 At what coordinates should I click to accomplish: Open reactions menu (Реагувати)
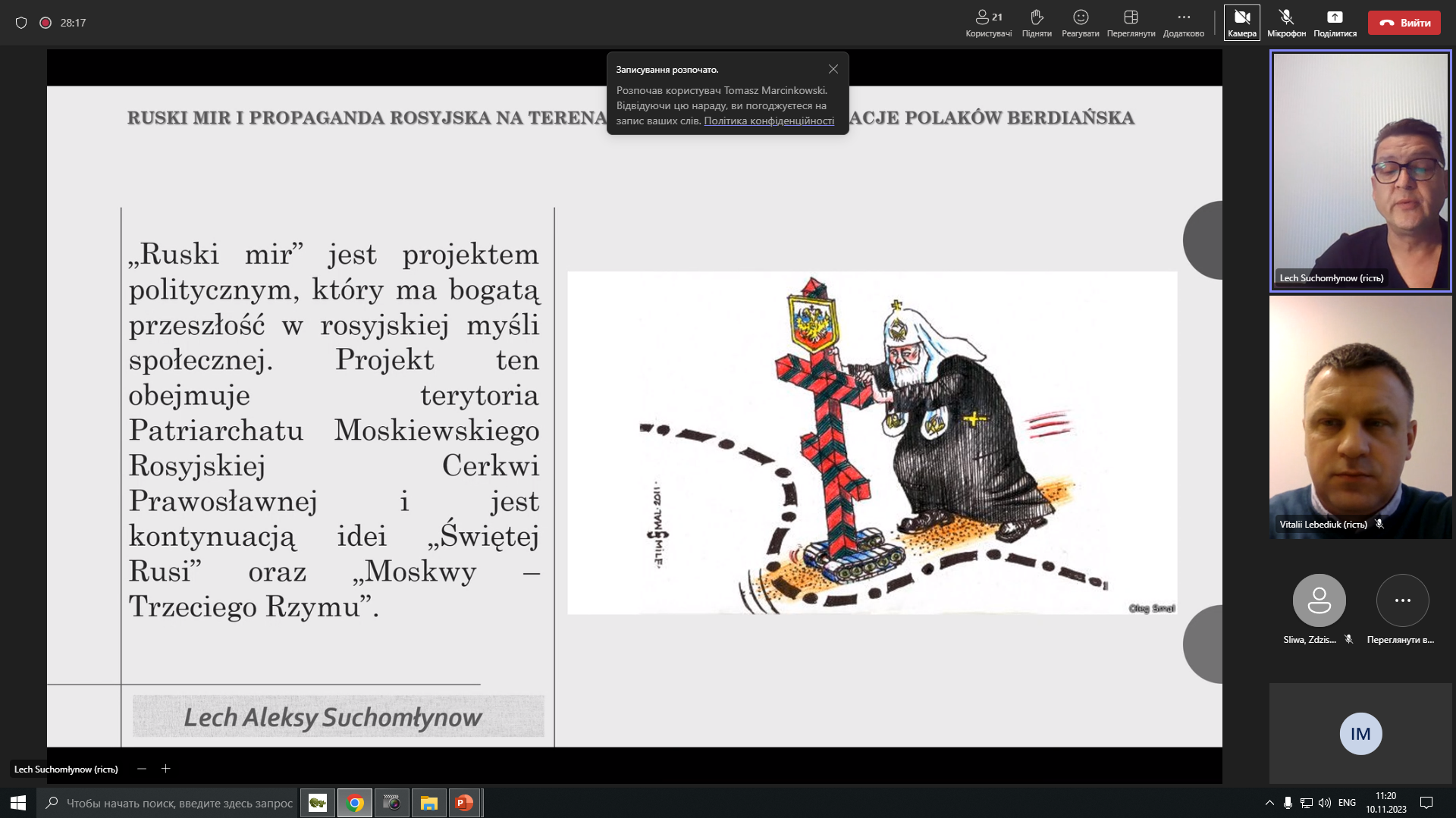coord(1081,24)
